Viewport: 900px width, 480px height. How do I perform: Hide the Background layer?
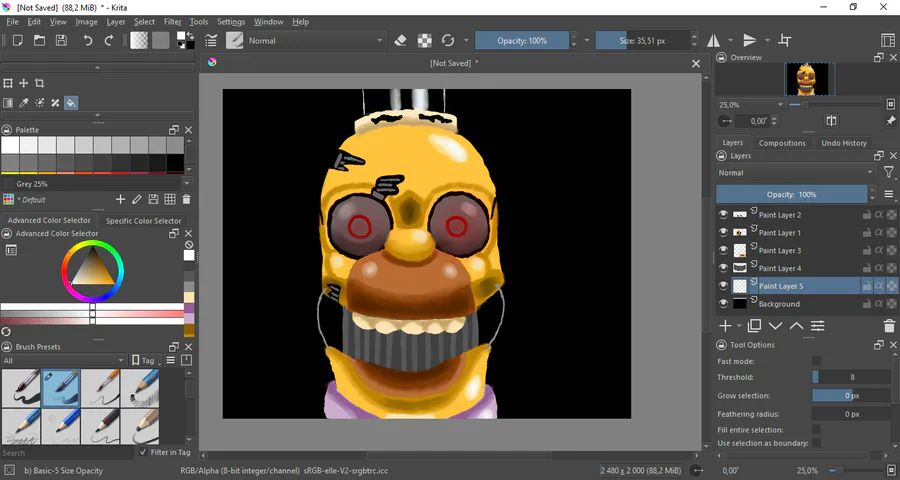(x=723, y=304)
